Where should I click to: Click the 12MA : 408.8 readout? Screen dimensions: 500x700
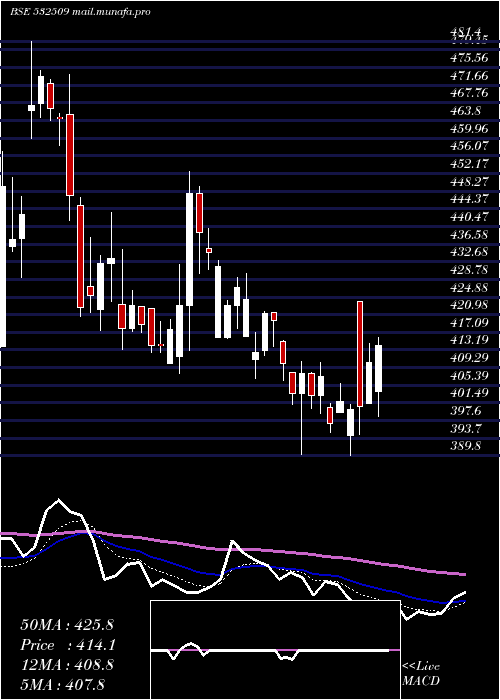(x=67, y=665)
